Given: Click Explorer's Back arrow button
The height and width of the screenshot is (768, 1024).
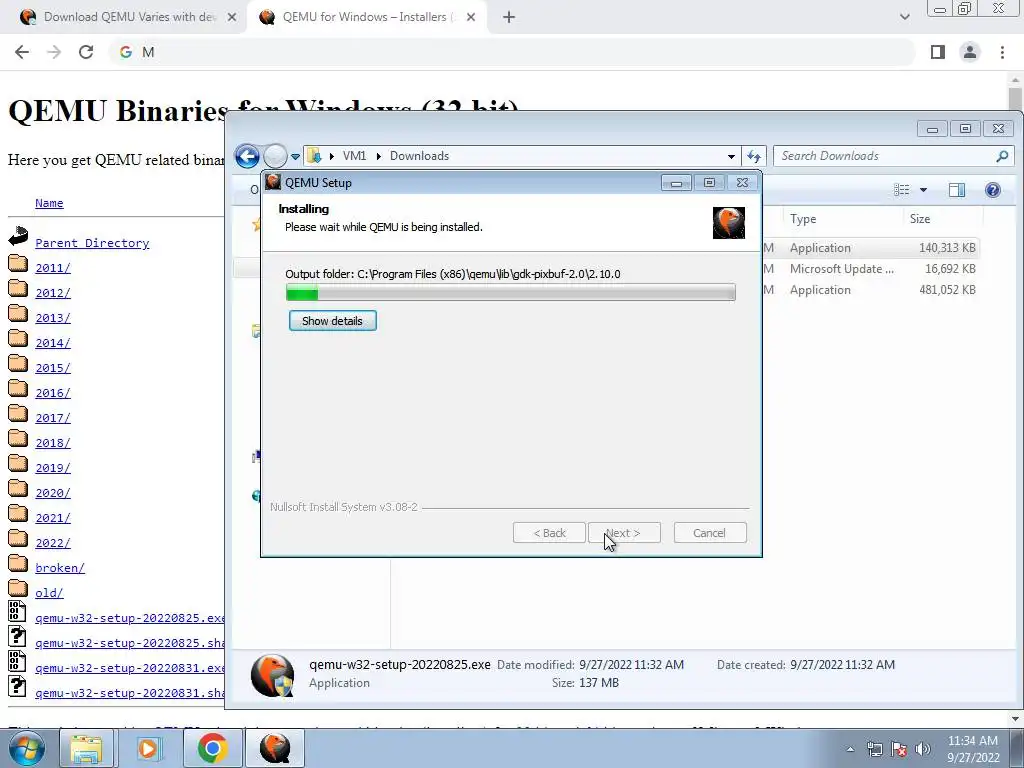Looking at the screenshot, I should coord(248,156).
